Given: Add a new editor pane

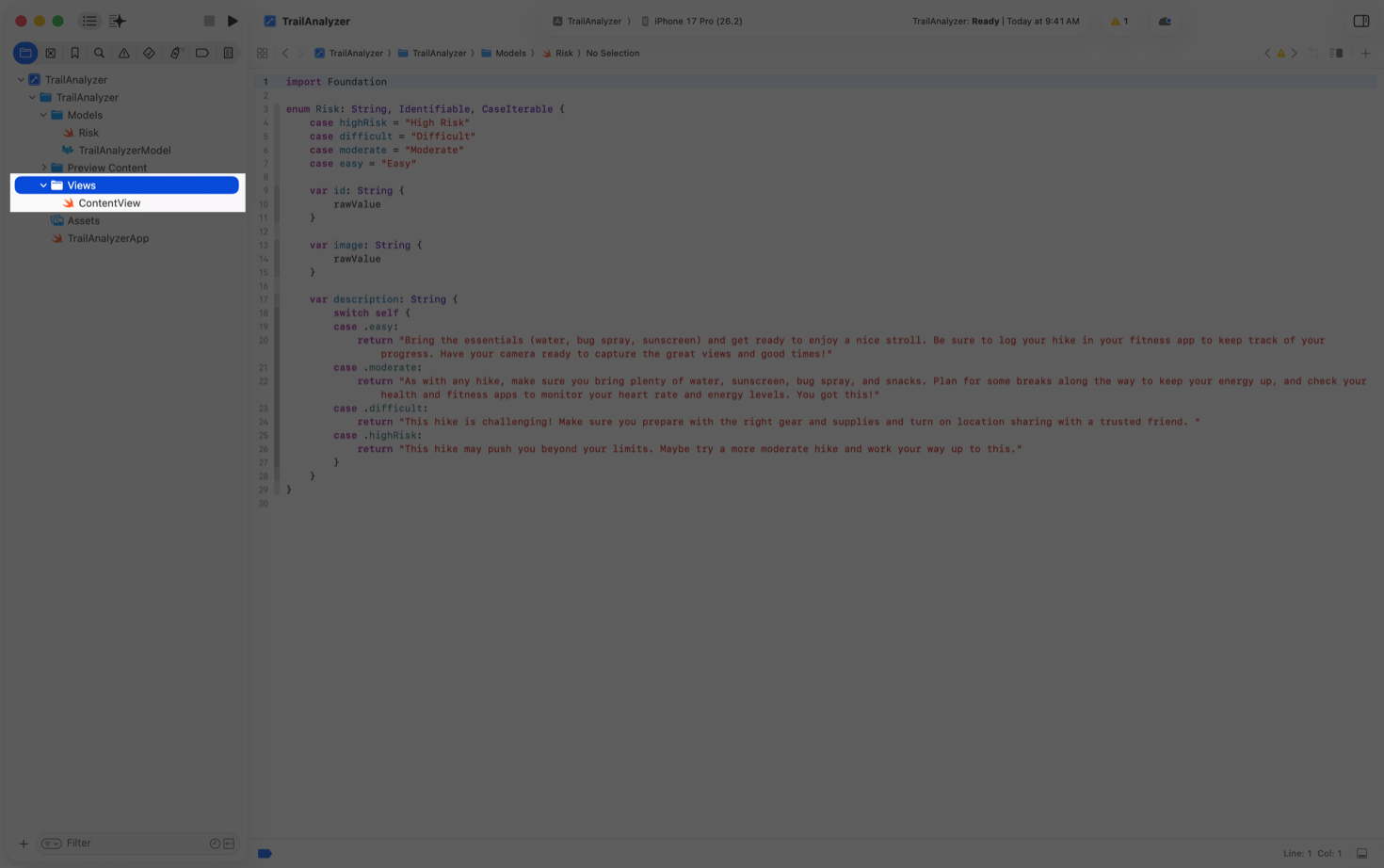Looking at the screenshot, I should [1365, 54].
